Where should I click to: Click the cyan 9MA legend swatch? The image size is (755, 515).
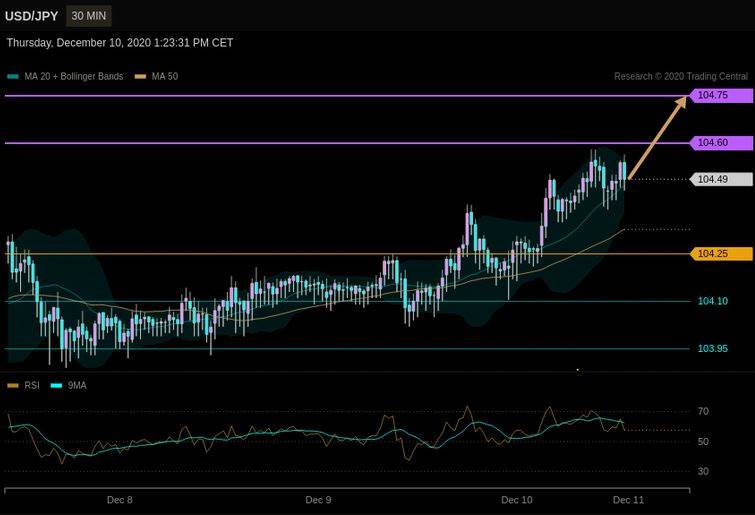tap(56, 386)
